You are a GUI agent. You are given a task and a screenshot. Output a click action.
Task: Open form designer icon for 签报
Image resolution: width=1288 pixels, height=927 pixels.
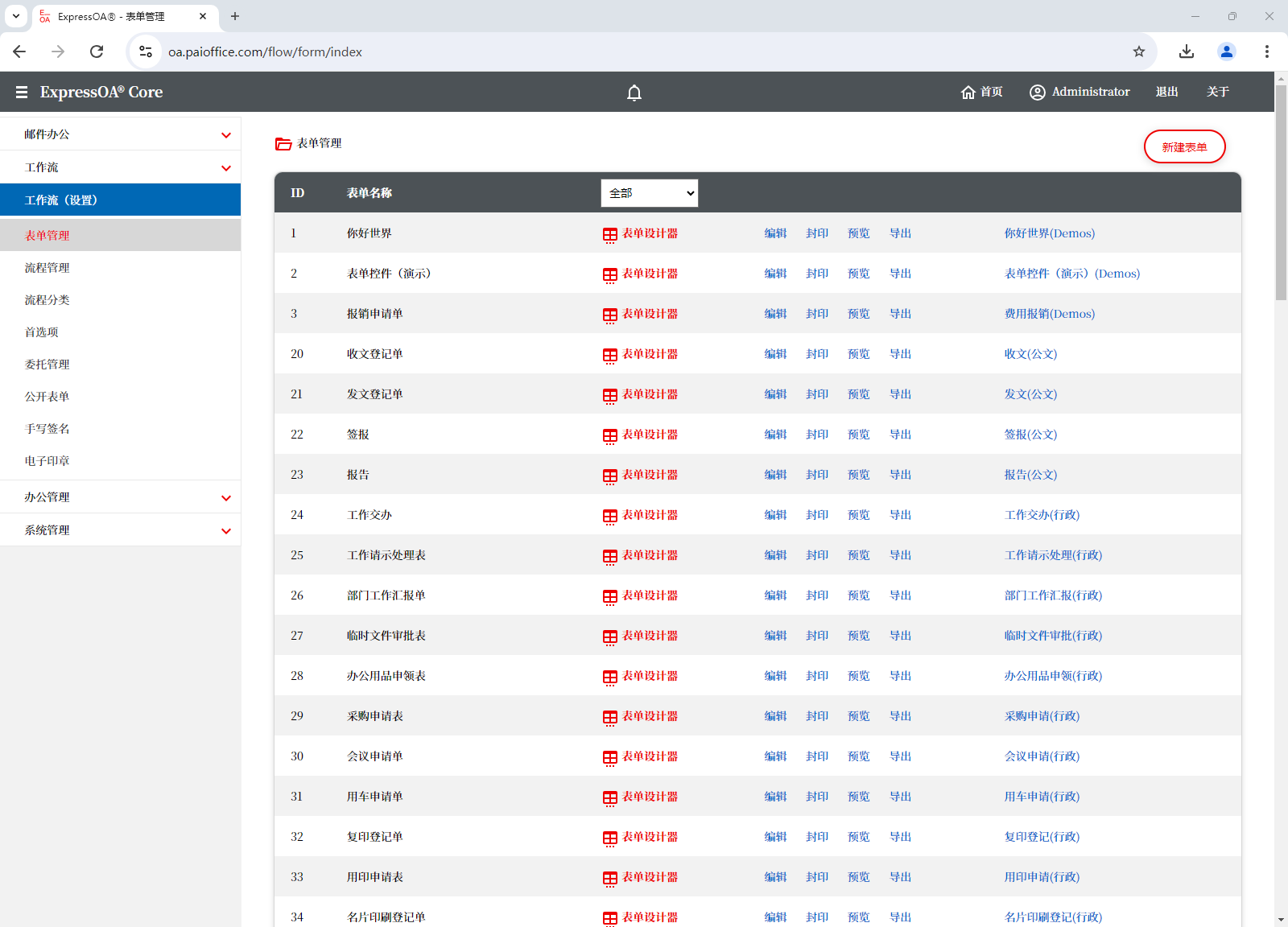pos(610,436)
